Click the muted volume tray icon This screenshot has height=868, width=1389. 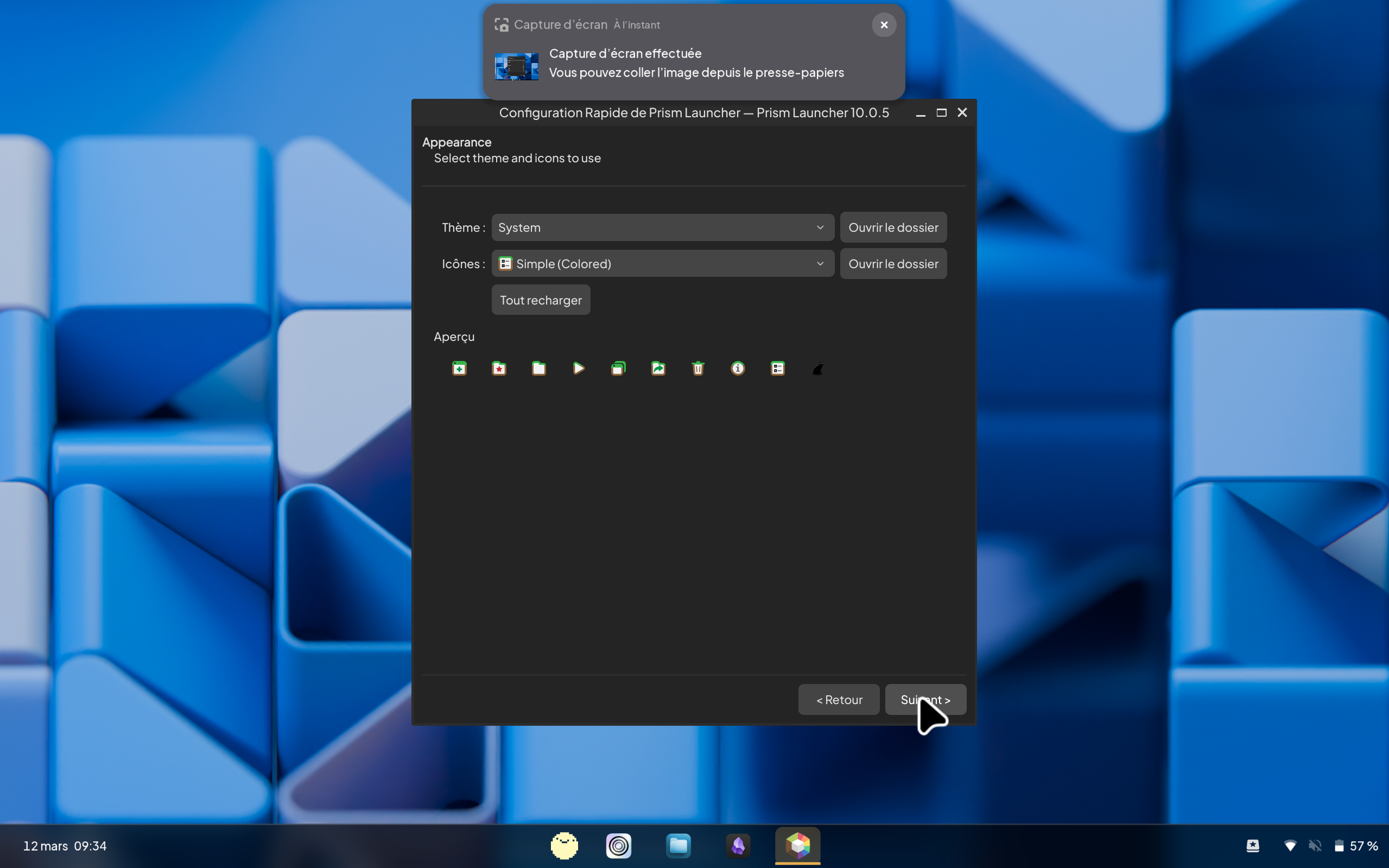tap(1315, 846)
